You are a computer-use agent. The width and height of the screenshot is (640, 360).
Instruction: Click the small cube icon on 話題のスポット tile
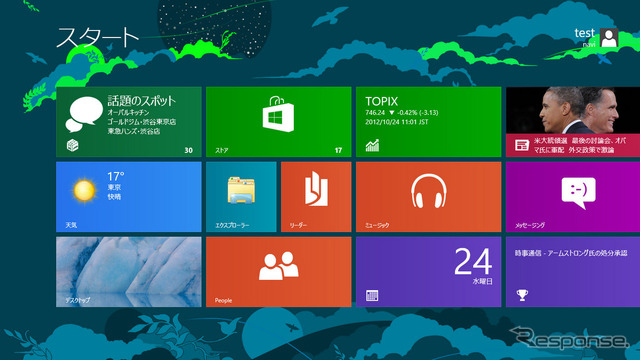(x=72, y=145)
